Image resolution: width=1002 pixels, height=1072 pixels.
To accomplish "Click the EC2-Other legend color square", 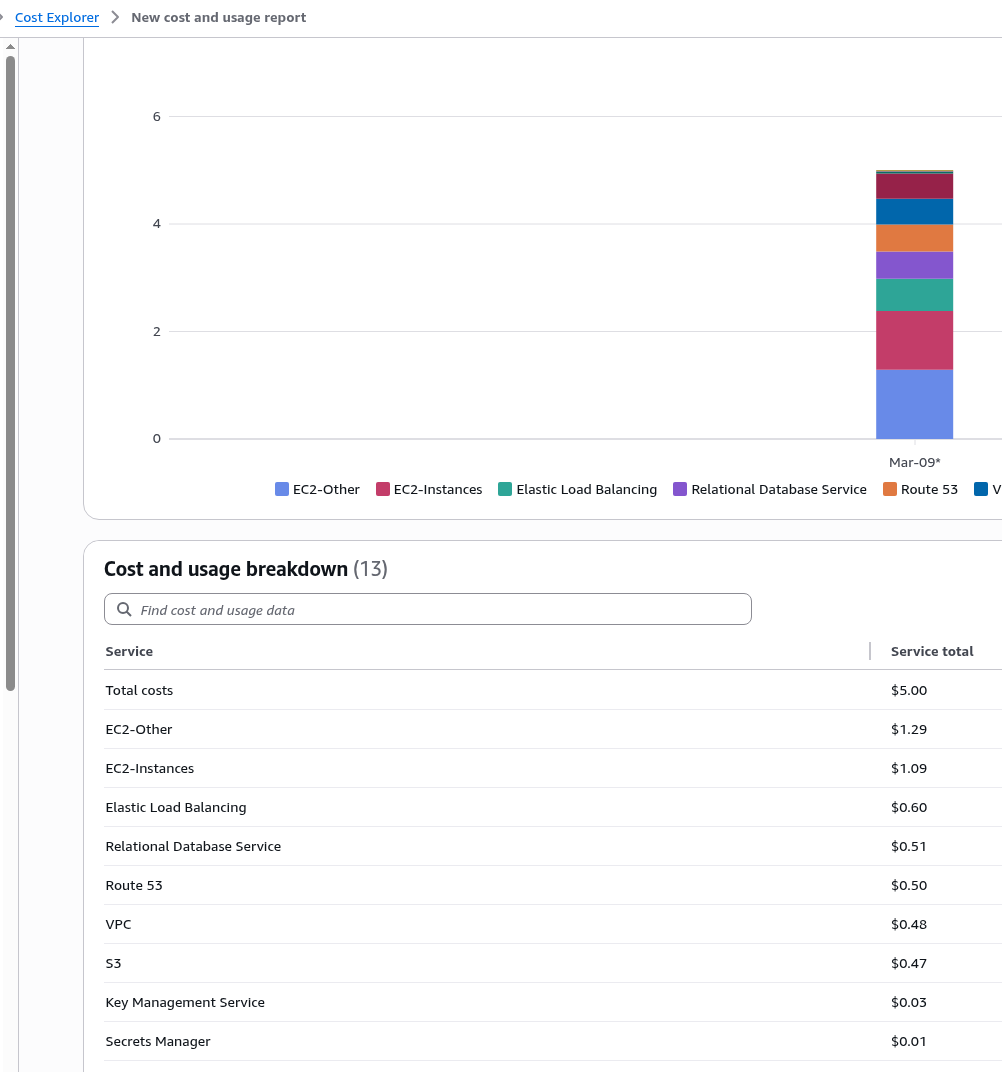I will (282, 489).
